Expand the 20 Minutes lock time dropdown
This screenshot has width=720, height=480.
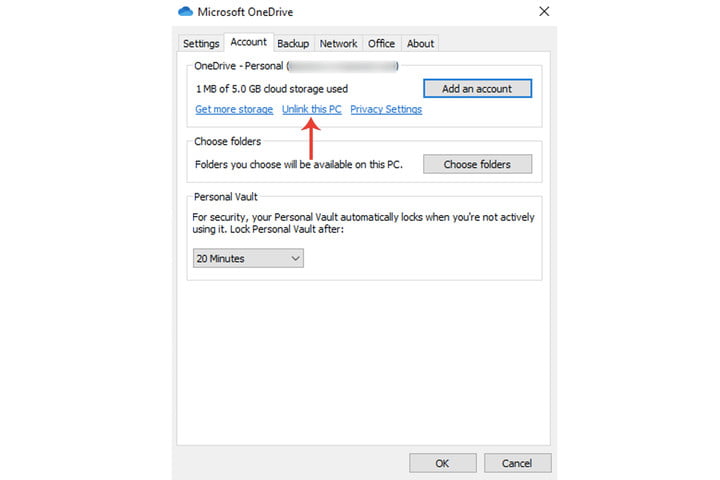(x=248, y=258)
